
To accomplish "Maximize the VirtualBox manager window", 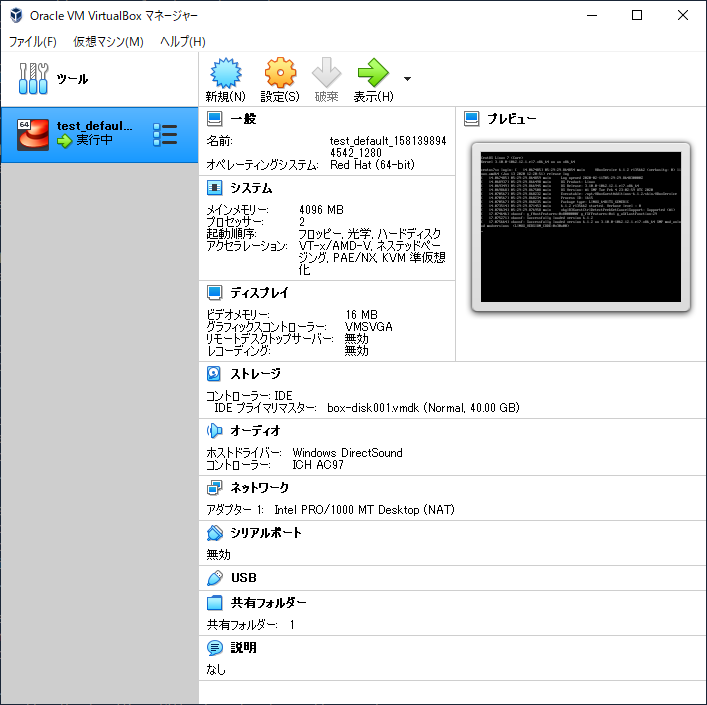I will (x=637, y=15).
